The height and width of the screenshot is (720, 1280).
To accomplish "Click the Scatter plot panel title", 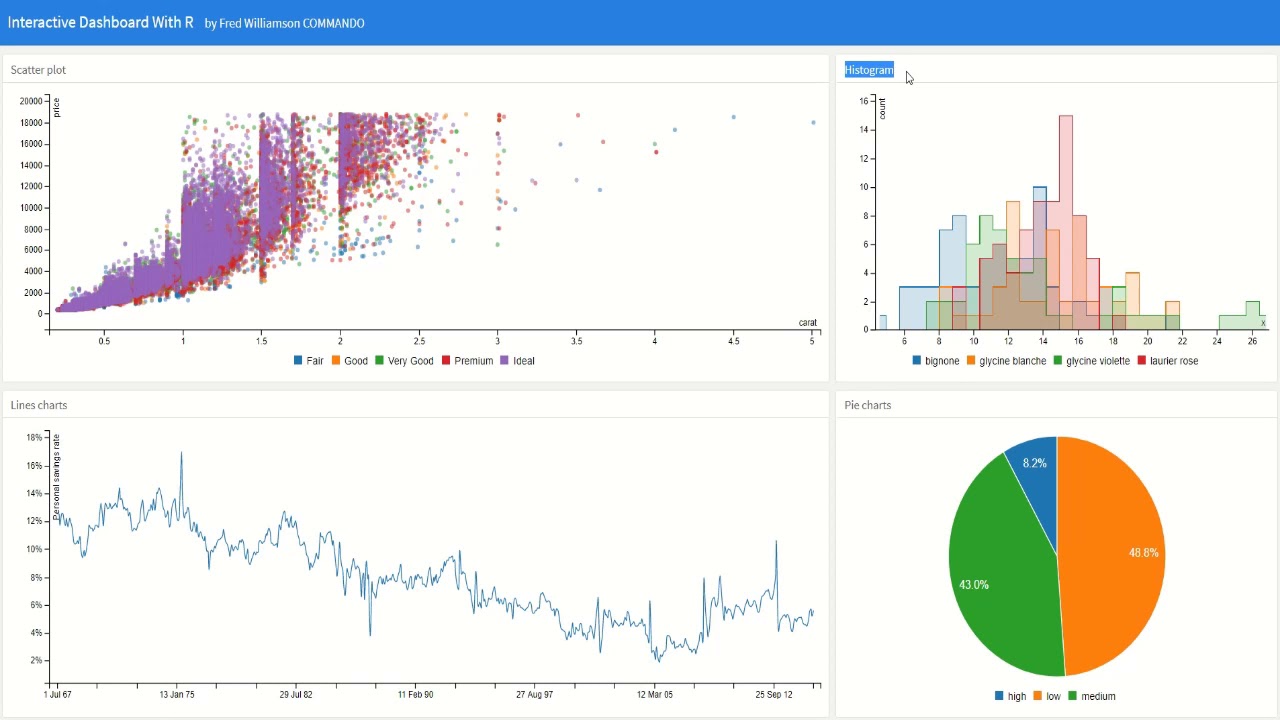I will point(39,70).
